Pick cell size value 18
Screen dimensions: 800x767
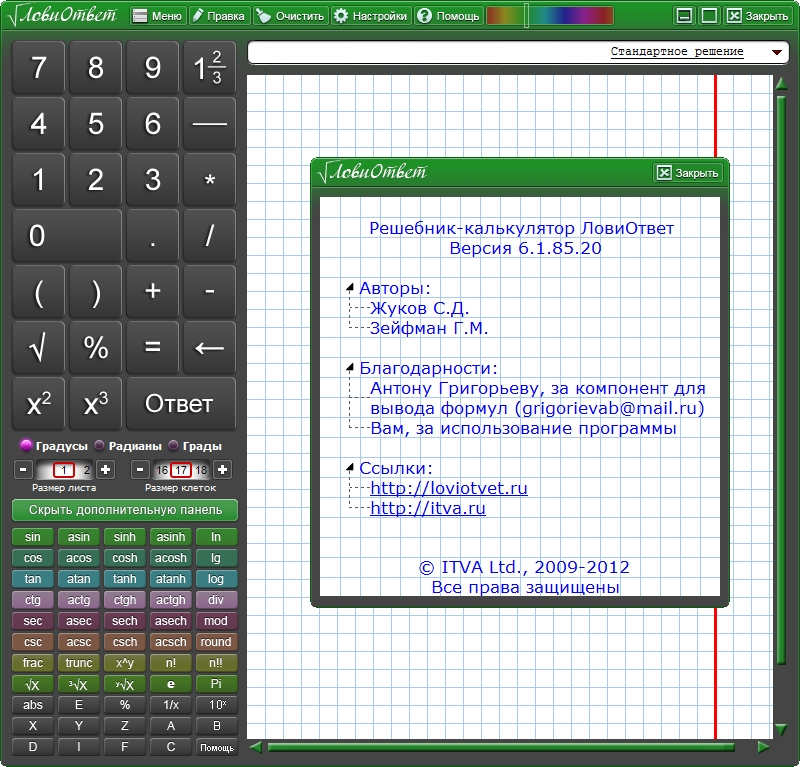coord(201,470)
